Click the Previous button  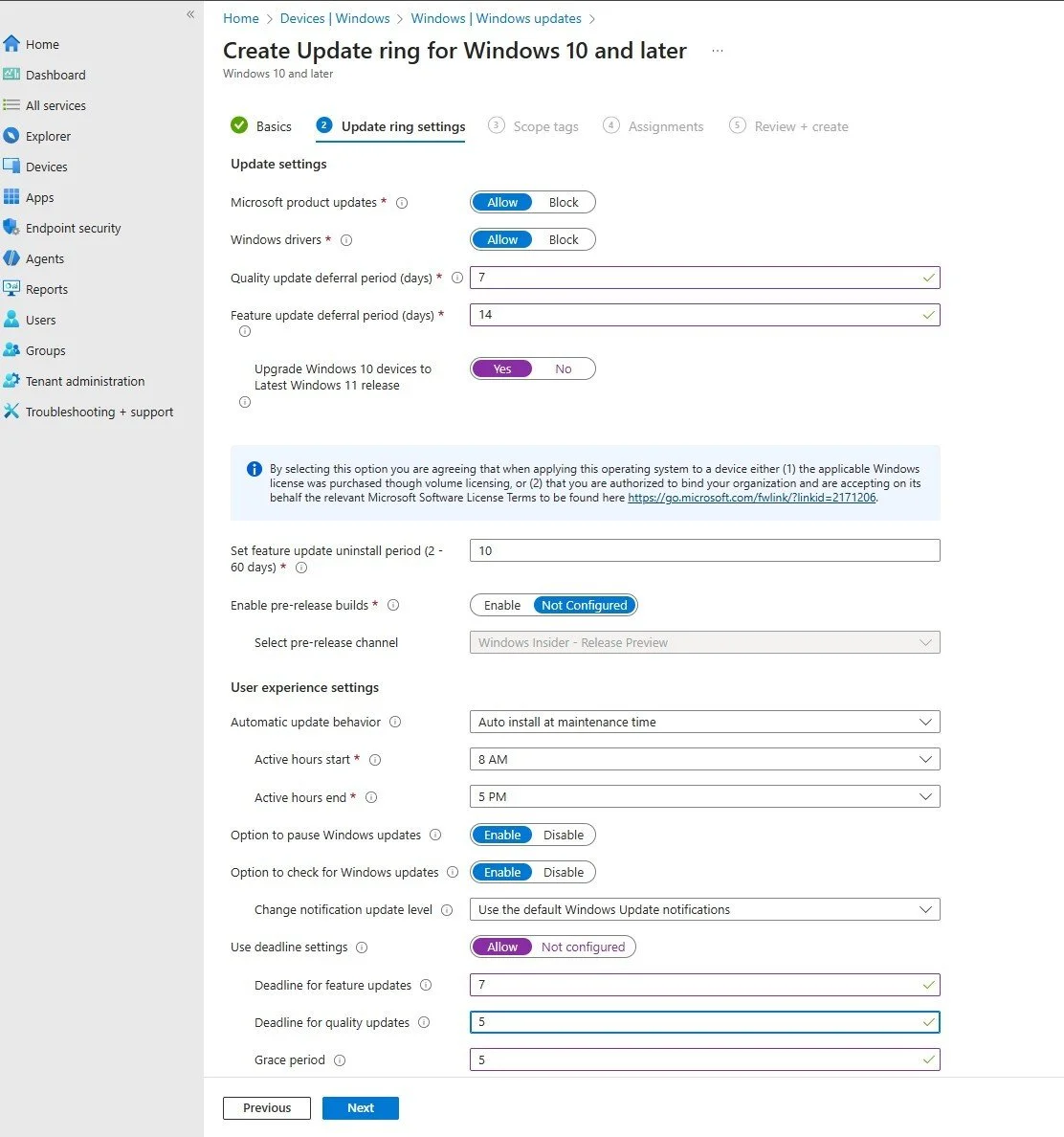click(x=267, y=1108)
